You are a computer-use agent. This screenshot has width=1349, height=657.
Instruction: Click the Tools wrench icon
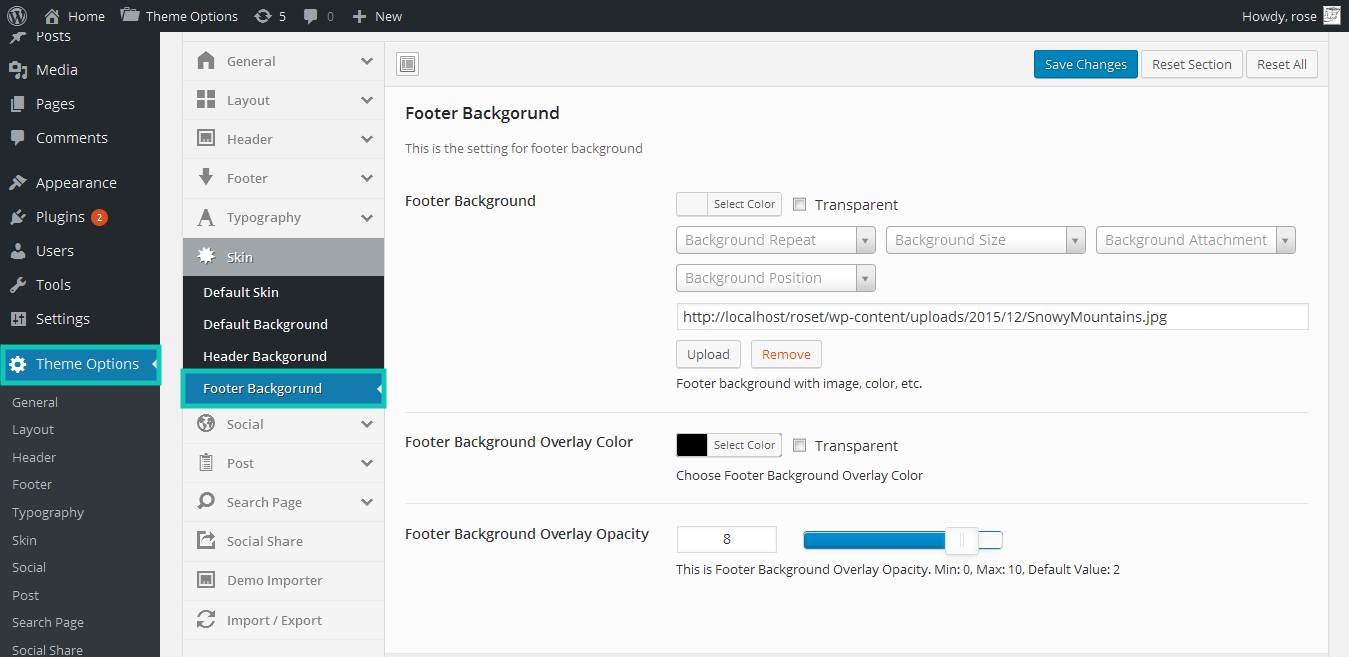pos(18,285)
